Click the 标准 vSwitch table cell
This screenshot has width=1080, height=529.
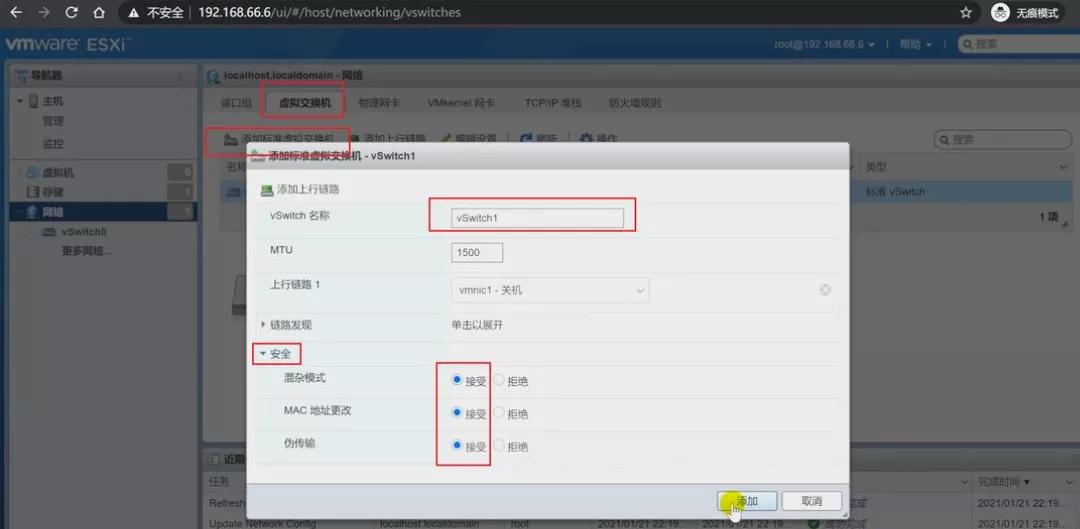(x=895, y=191)
